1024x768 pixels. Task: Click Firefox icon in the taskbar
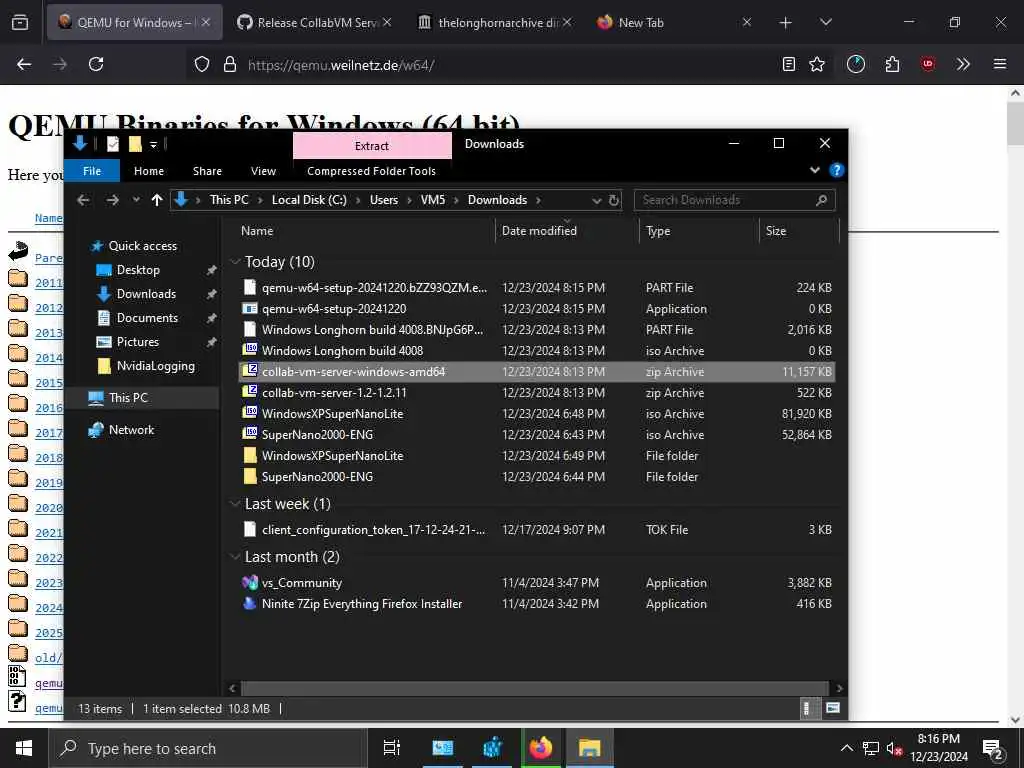click(x=541, y=748)
